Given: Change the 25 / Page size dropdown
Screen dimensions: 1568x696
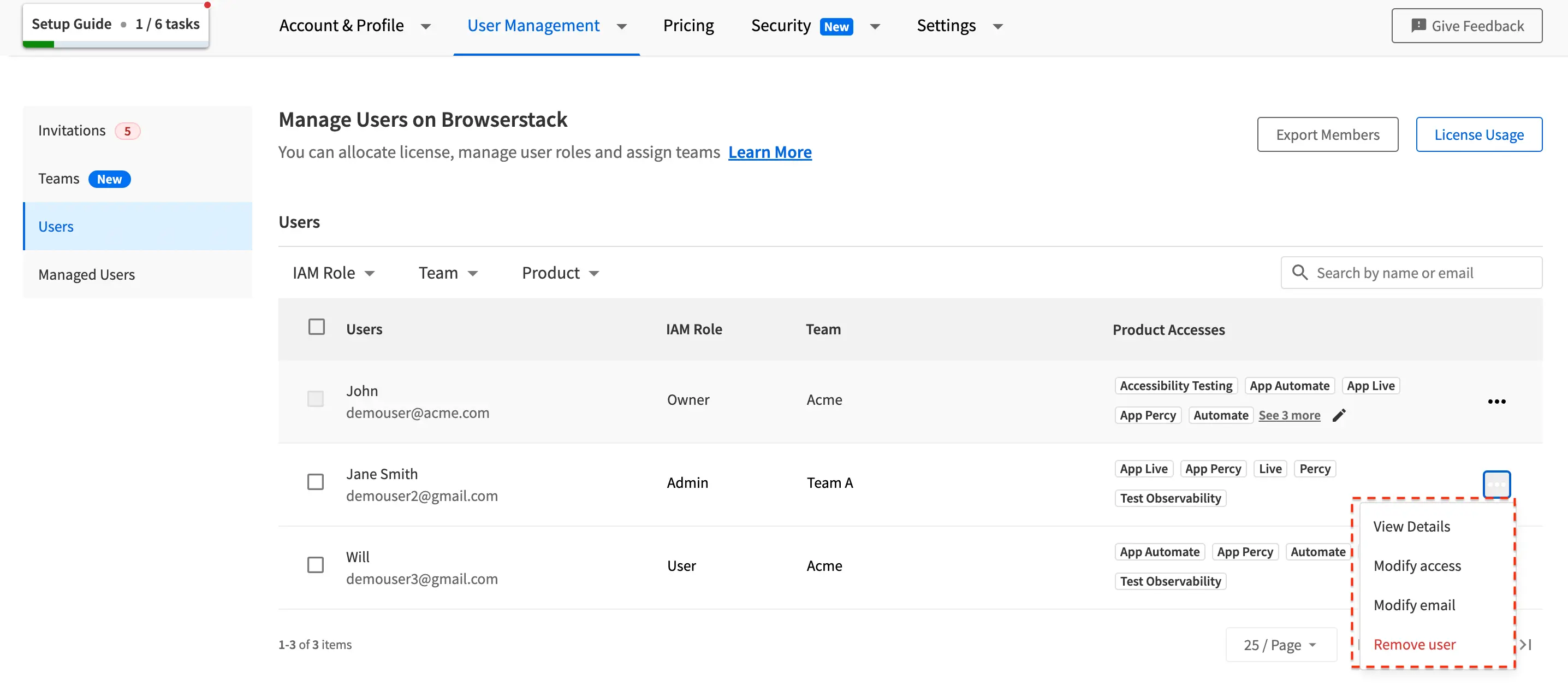Looking at the screenshot, I should tap(1280, 645).
